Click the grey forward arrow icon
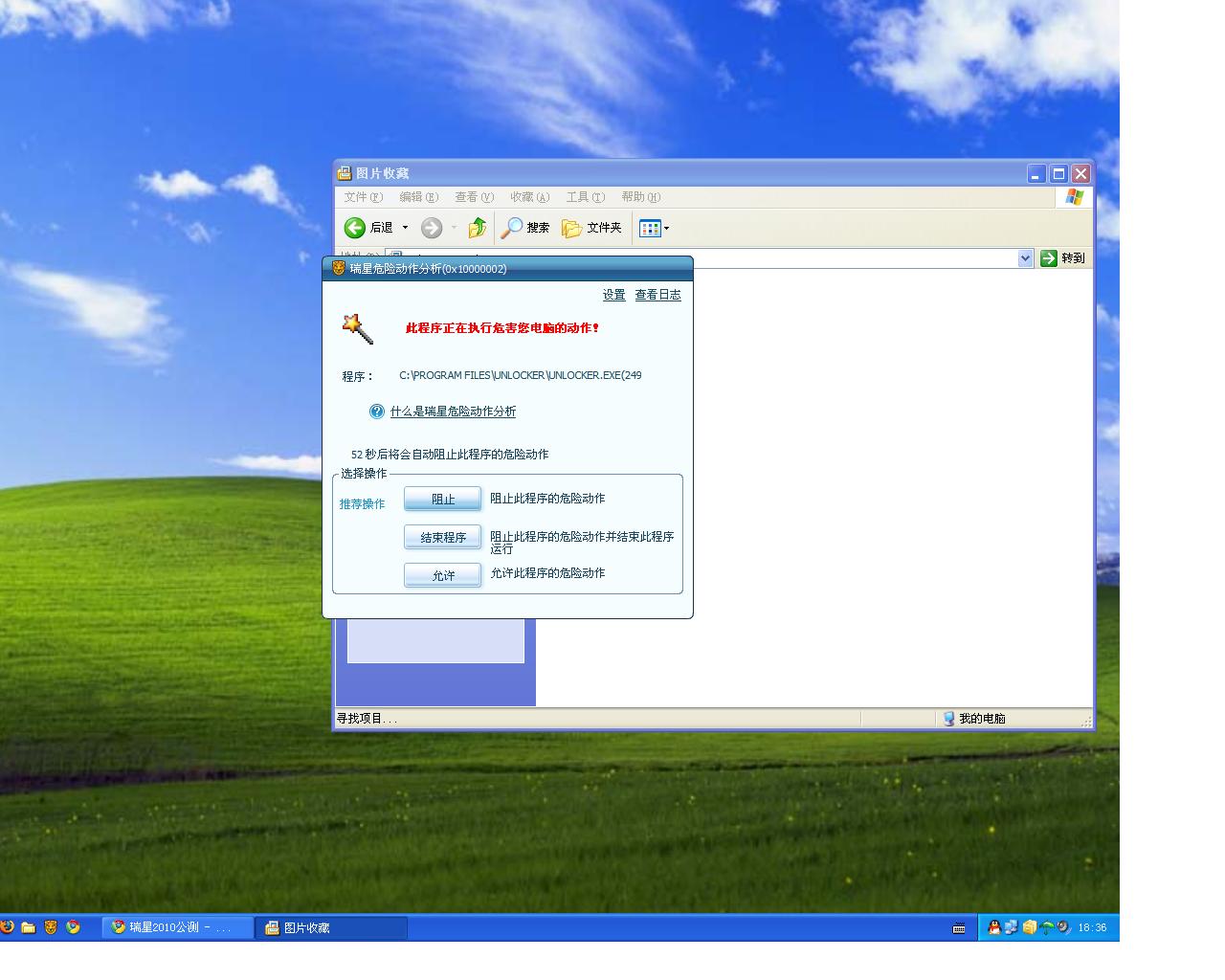This screenshot has width=1225, height=980. [x=432, y=228]
